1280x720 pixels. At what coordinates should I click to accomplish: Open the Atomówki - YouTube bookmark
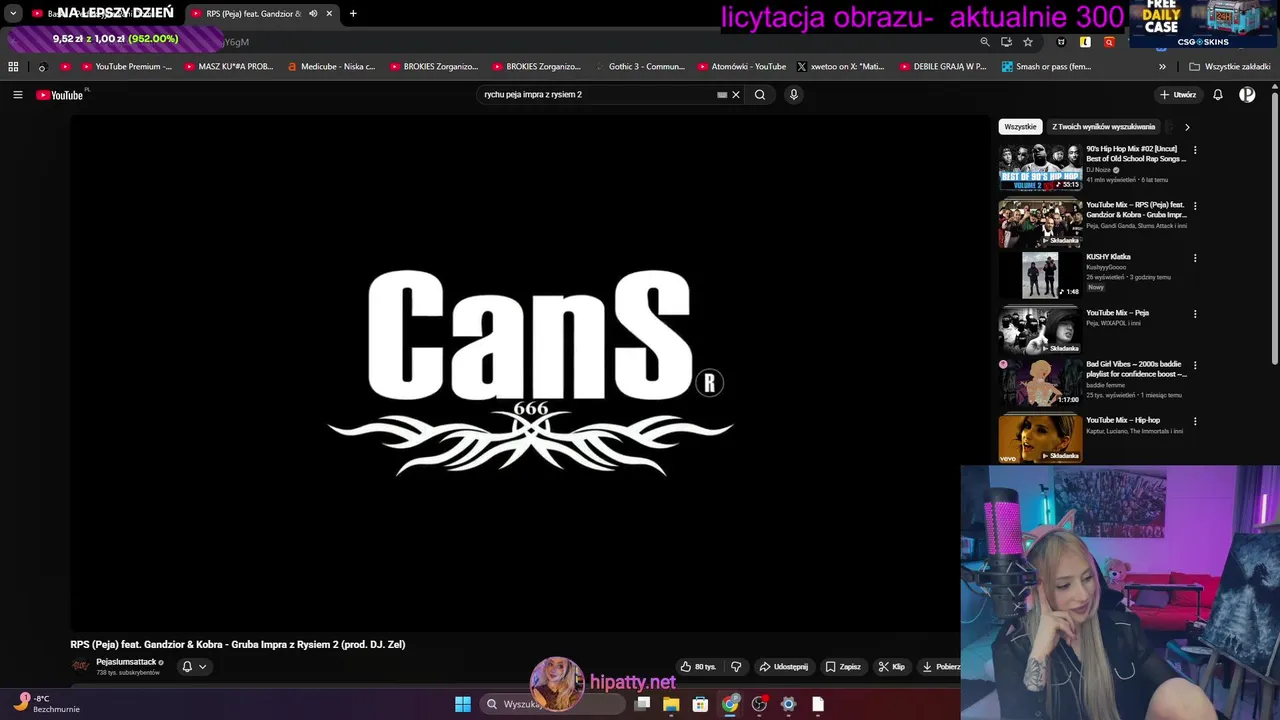[741, 67]
